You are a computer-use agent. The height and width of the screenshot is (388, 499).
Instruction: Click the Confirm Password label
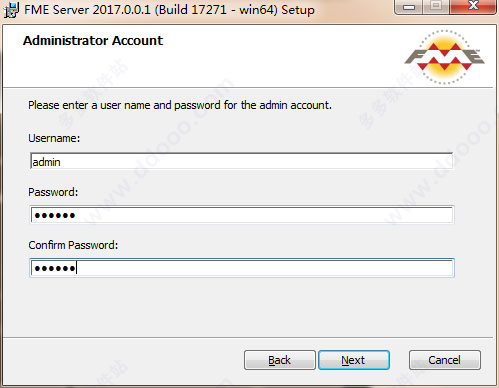click(73, 245)
